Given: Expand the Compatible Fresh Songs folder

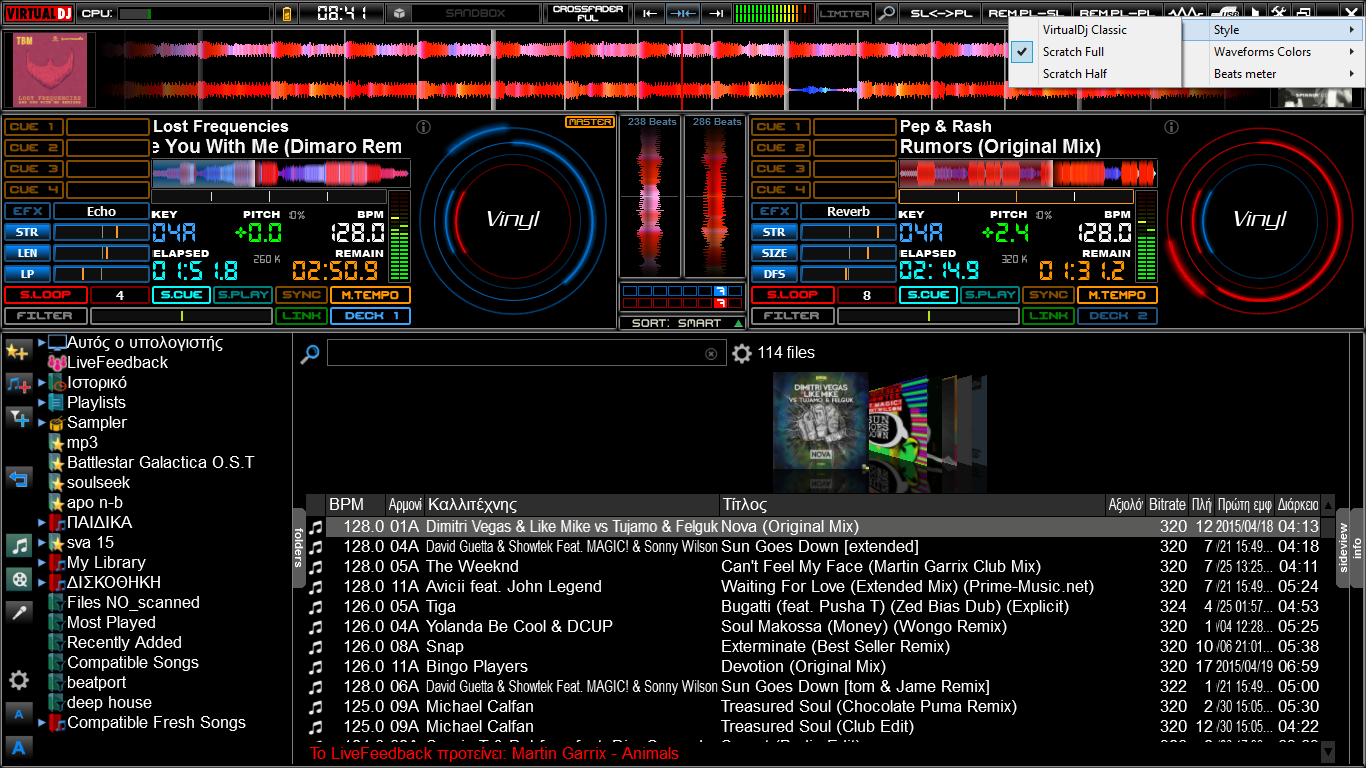Looking at the screenshot, I should [42, 722].
